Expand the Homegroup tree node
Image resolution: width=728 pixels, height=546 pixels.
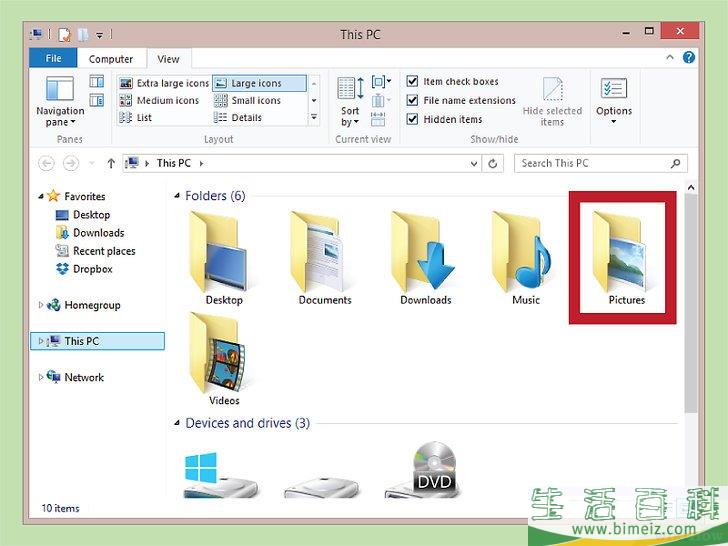pyautogui.click(x=41, y=305)
